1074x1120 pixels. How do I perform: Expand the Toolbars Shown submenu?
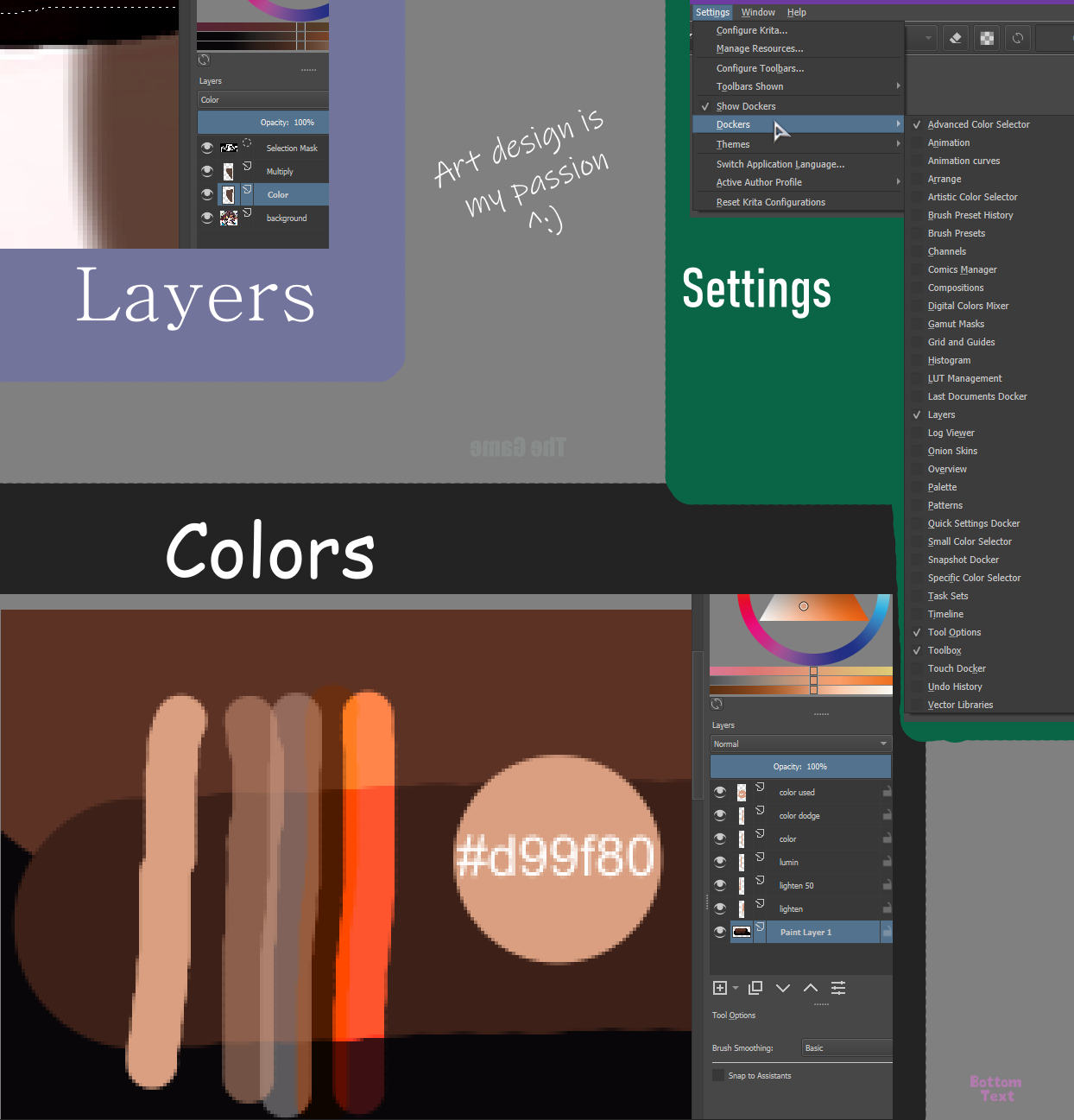pyautogui.click(x=799, y=86)
